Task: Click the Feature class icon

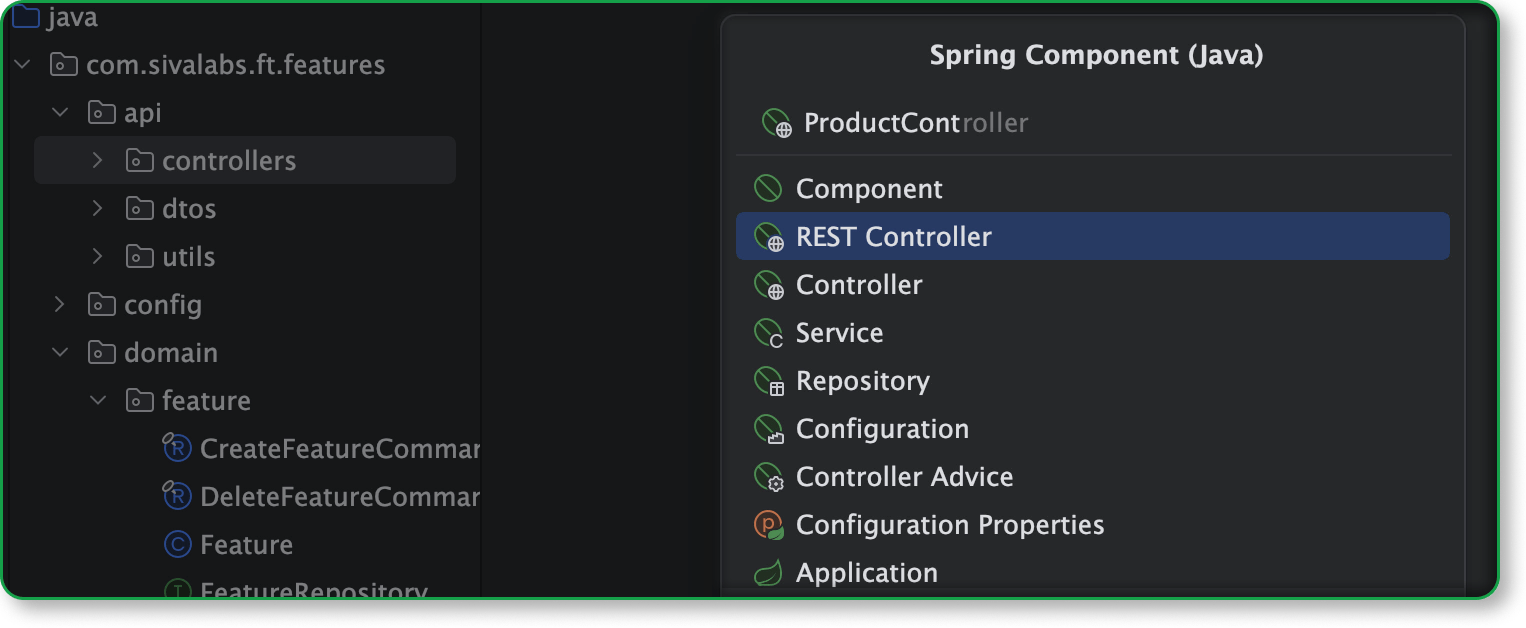Action: (177, 545)
